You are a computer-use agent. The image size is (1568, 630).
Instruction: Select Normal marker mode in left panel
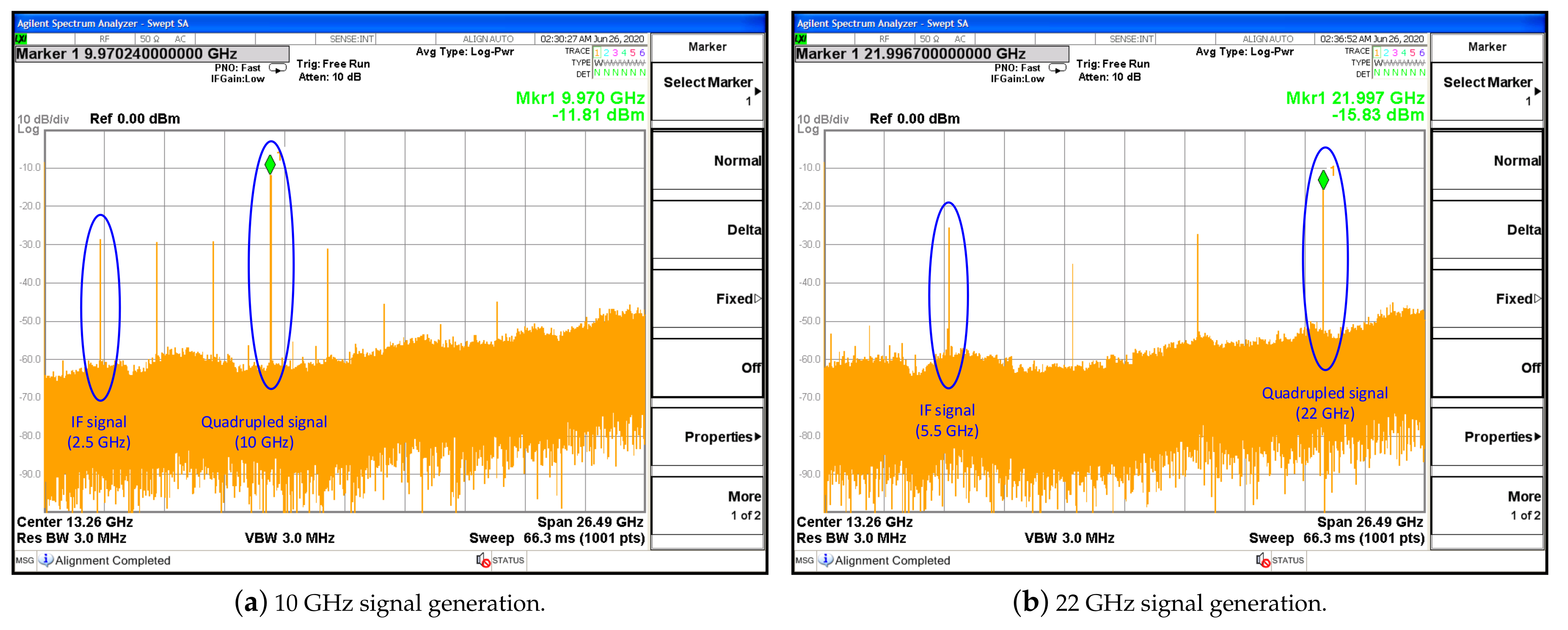707,161
